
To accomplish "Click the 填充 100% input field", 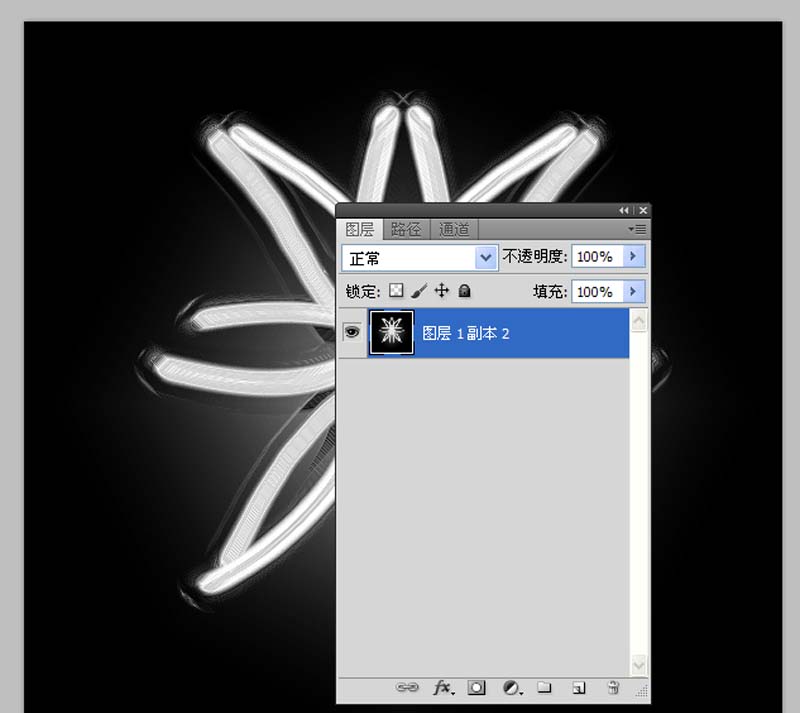I will point(597,291).
